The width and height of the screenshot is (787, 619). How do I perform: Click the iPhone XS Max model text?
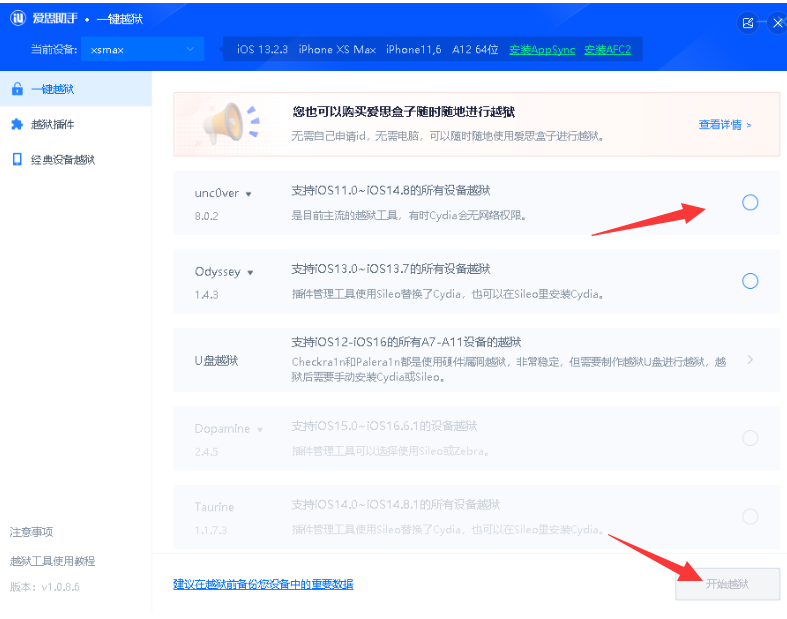pos(337,49)
